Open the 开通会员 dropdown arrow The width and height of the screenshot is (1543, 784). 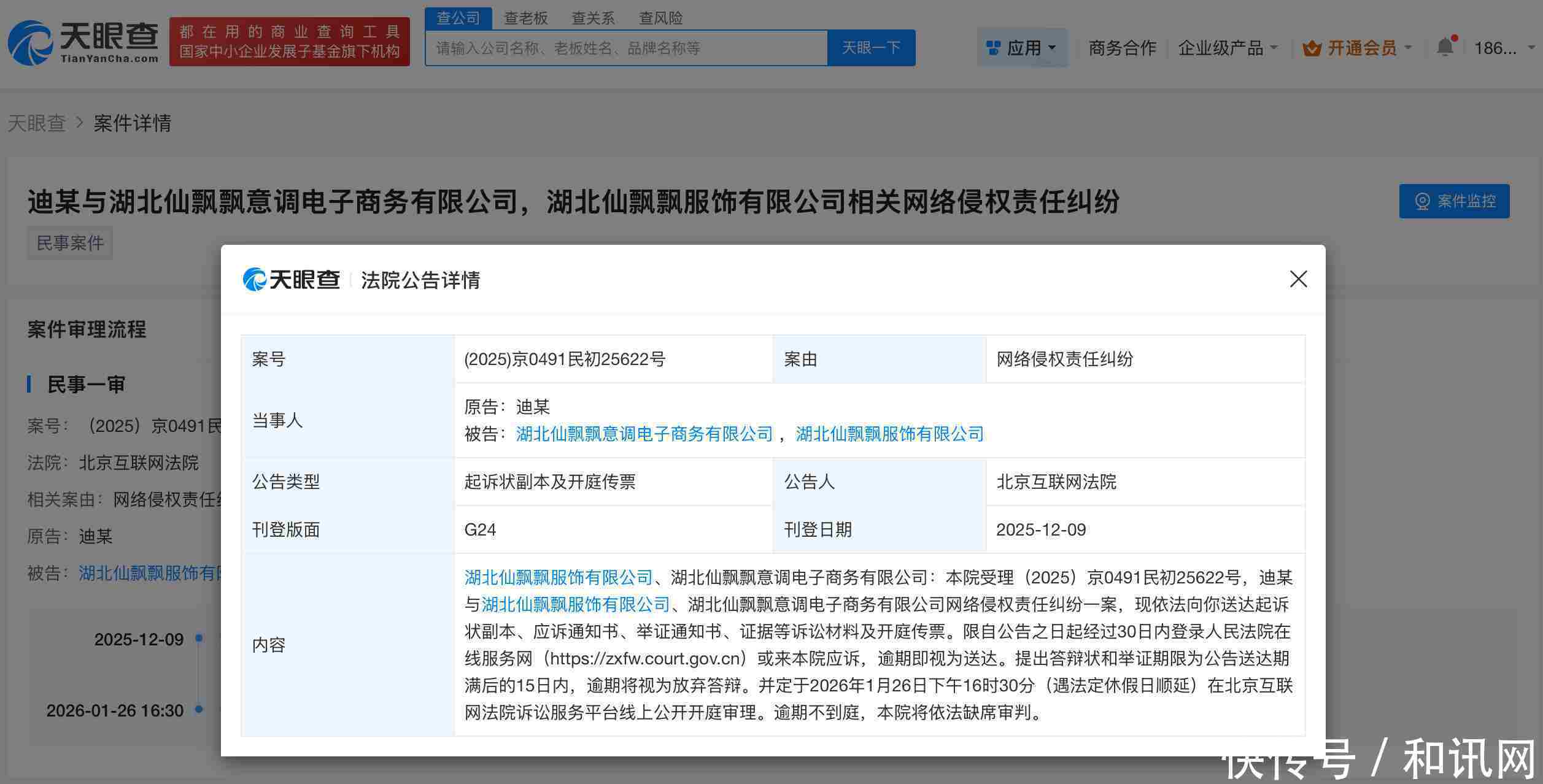(x=1408, y=48)
